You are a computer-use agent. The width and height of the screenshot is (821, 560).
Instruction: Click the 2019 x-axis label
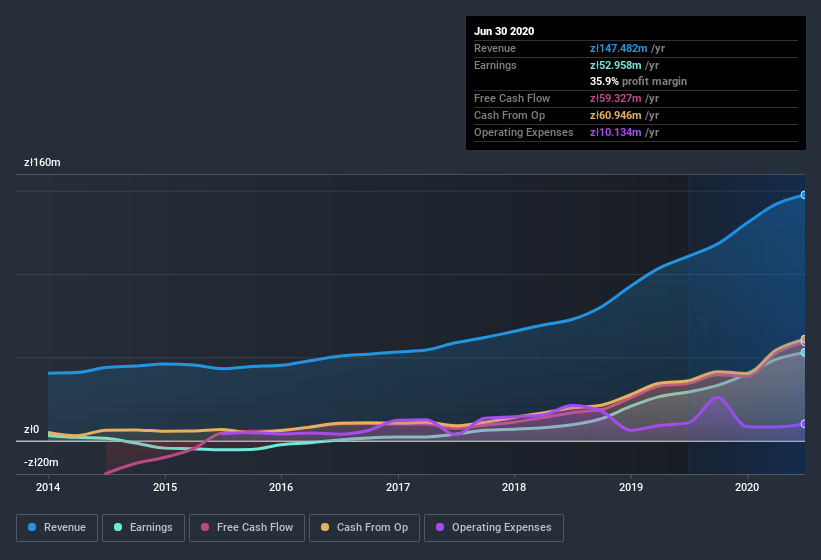coord(631,487)
